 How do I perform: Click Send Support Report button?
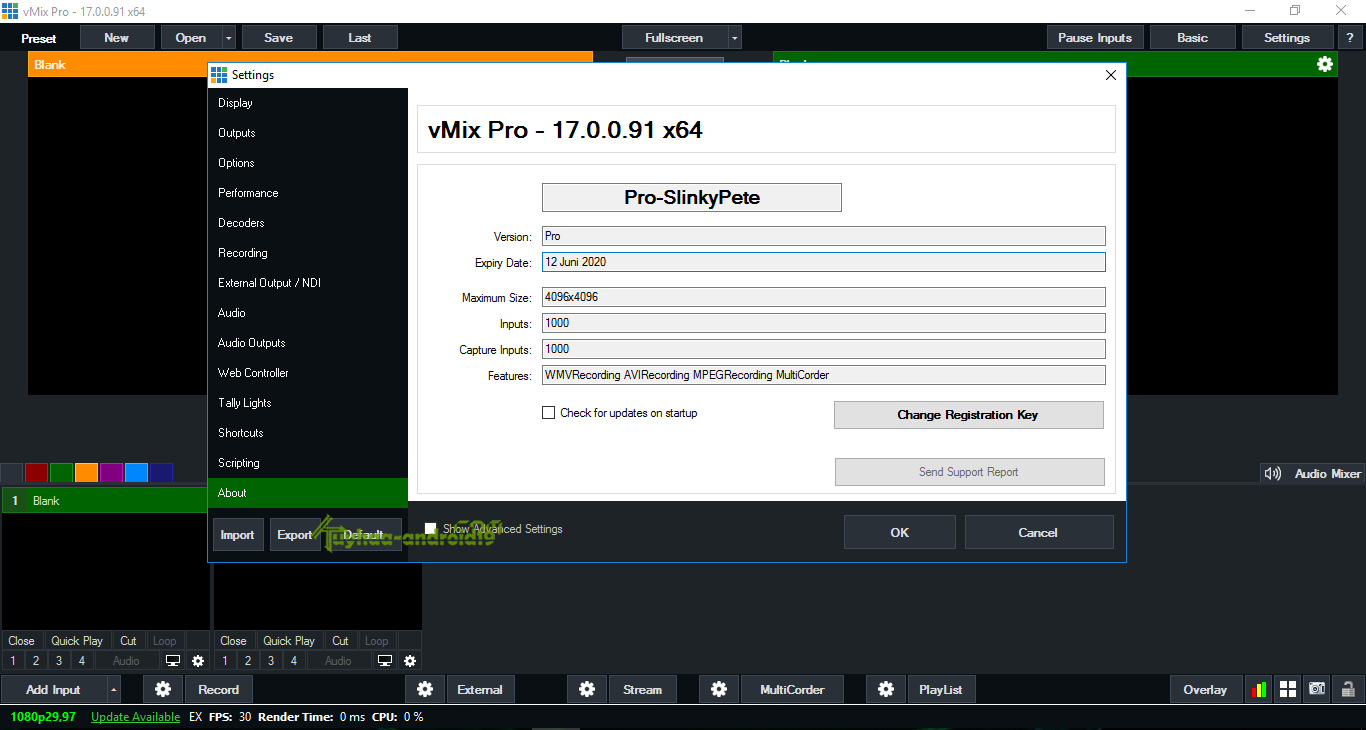pos(969,472)
